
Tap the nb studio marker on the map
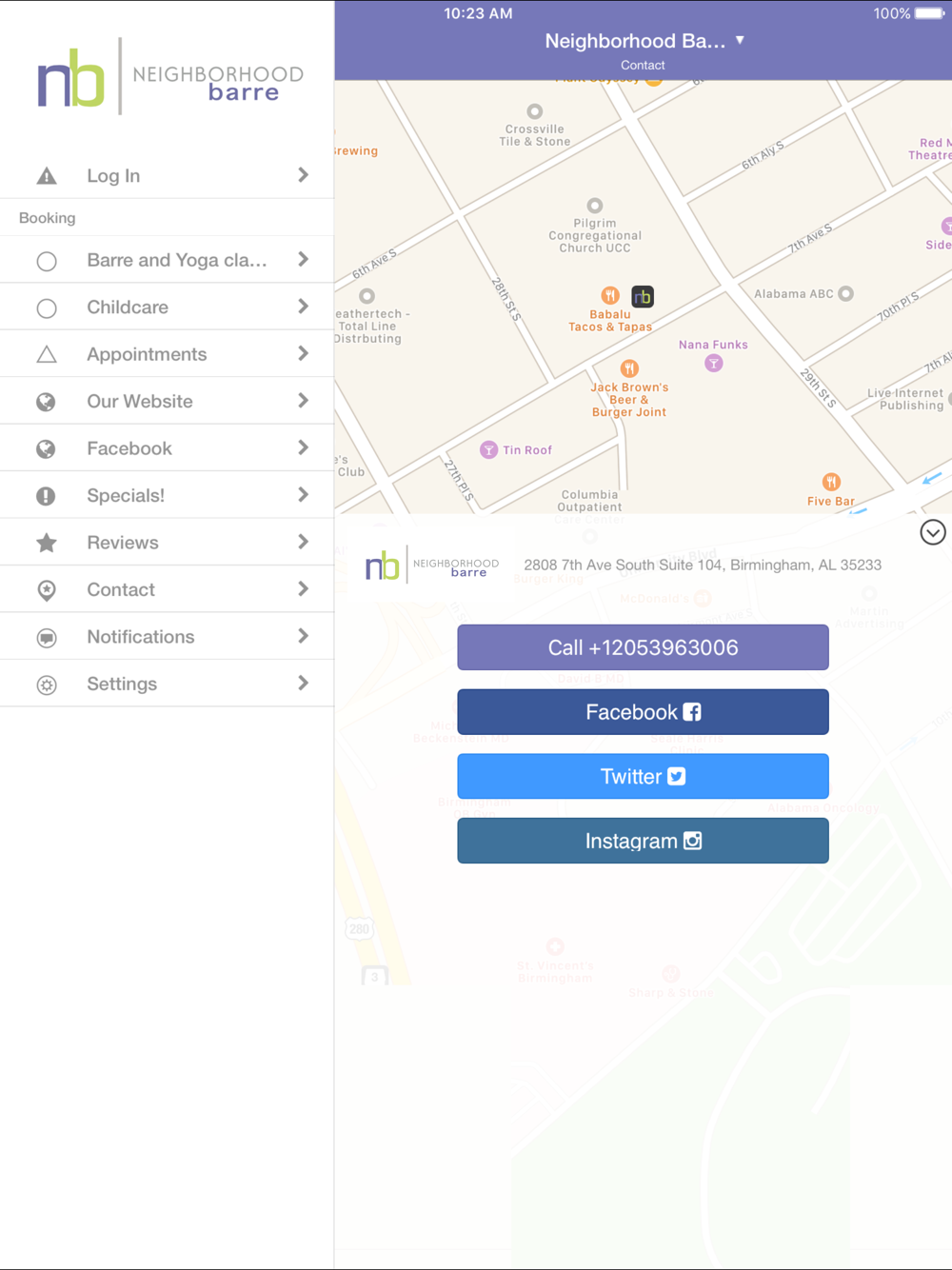pos(643,296)
